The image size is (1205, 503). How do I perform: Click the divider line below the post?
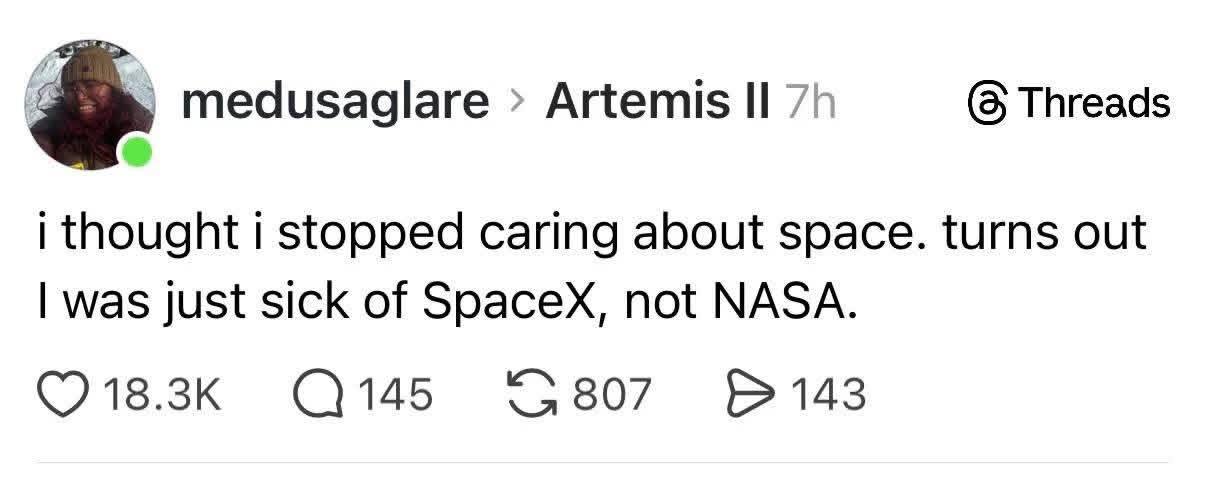tap(602, 462)
